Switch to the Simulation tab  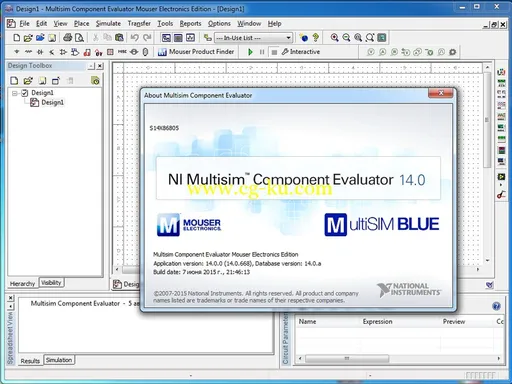pos(59,360)
